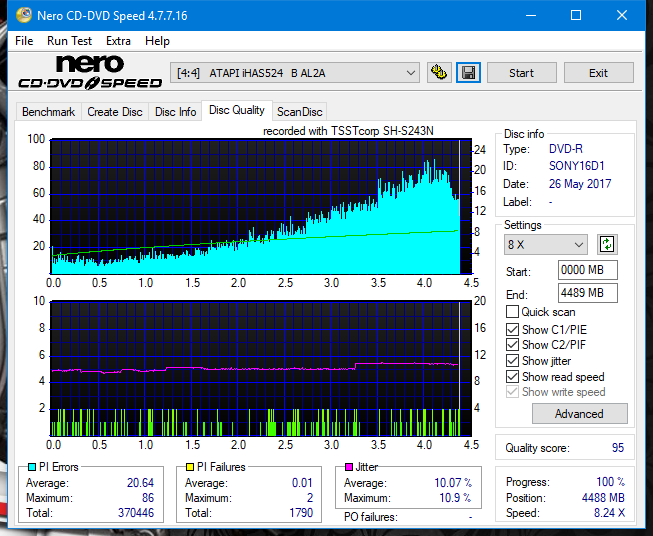
Task: Select the Disc Quality tab
Action: point(237,110)
